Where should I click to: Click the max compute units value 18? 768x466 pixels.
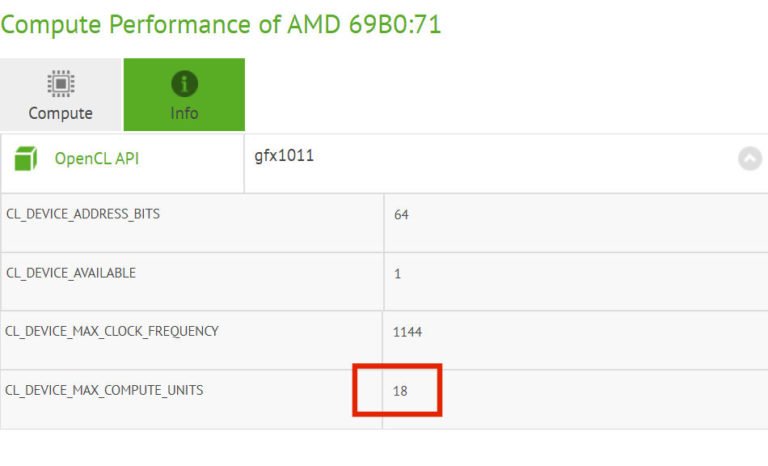click(400, 391)
